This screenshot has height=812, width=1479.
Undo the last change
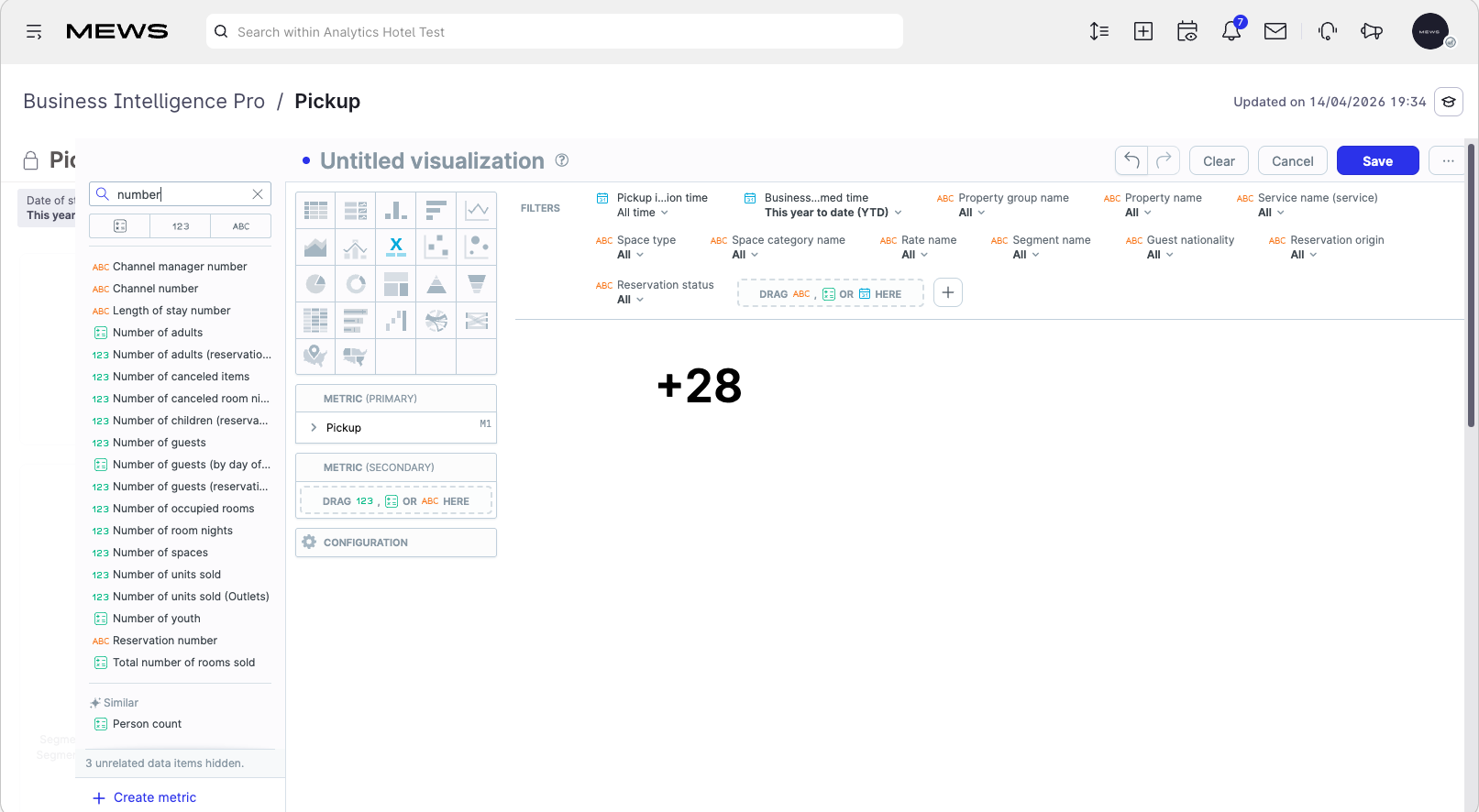[x=1131, y=160]
